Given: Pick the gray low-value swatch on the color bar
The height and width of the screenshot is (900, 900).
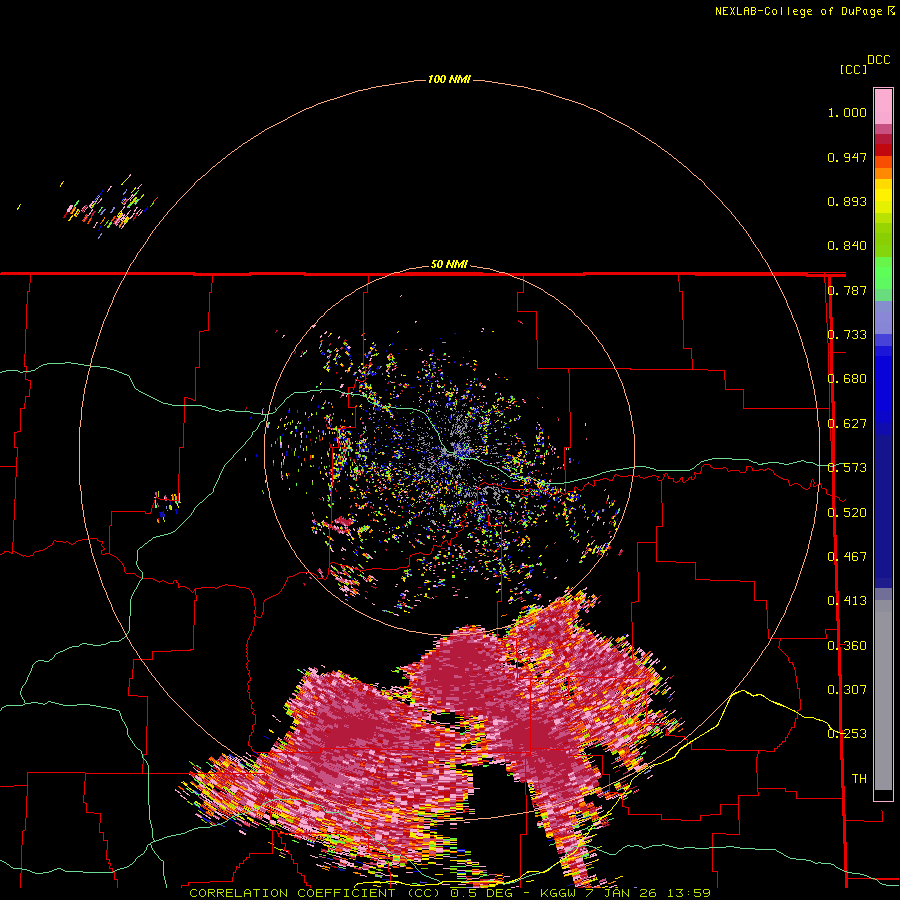Looking at the screenshot, I should tap(883, 695).
